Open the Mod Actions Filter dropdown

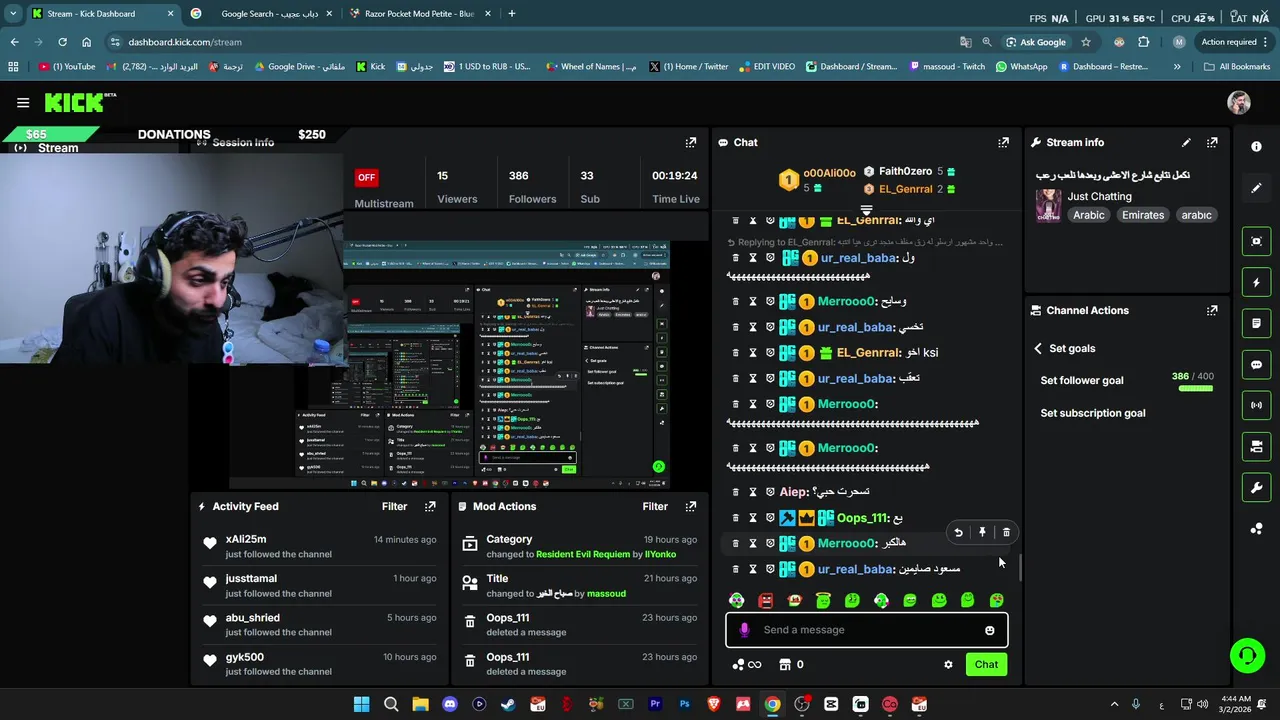click(655, 506)
